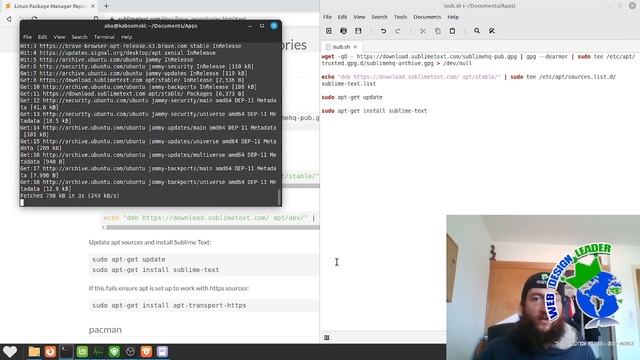Launch Firefox from the taskbar
The height and width of the screenshot is (360, 640).
click(x=50, y=351)
